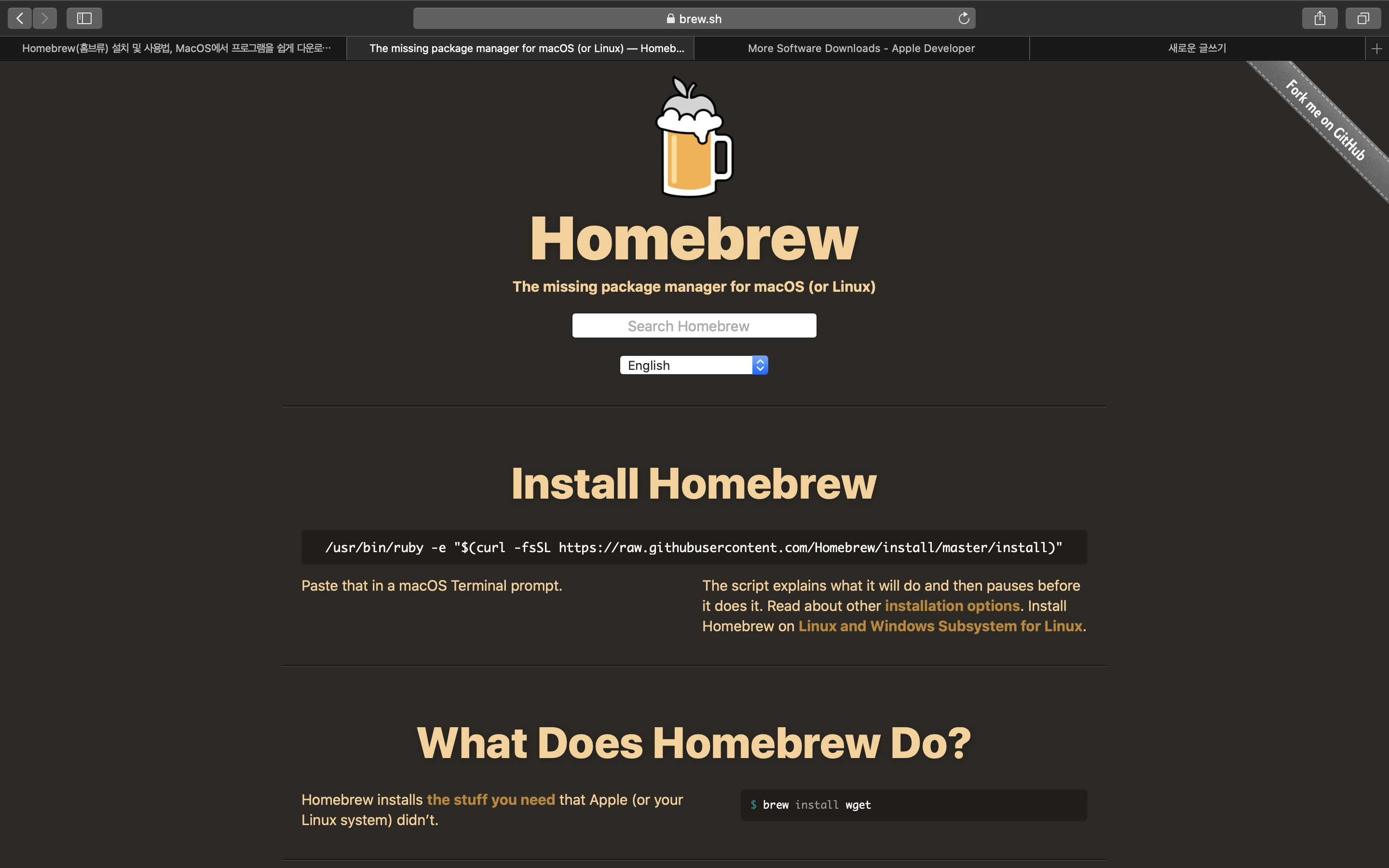Click the stuff you need link
The image size is (1389, 868).
click(491, 800)
